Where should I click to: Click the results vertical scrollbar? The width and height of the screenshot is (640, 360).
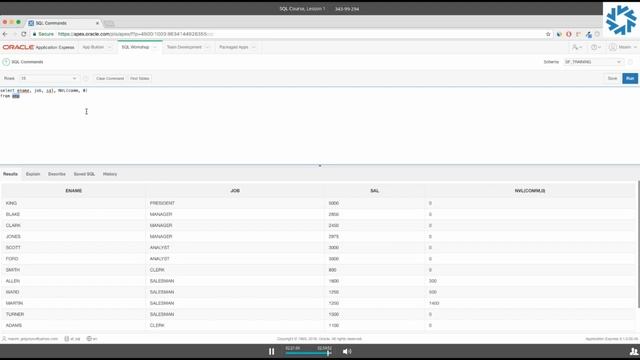[x=638, y=244]
